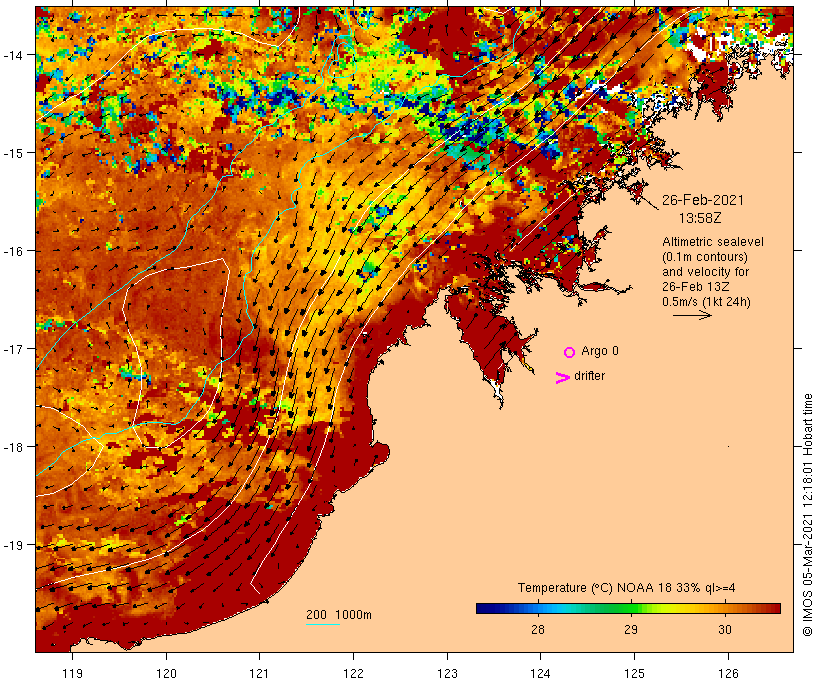Click the 'drifter' legend label
The height and width of the screenshot is (680, 820).
(x=589, y=376)
